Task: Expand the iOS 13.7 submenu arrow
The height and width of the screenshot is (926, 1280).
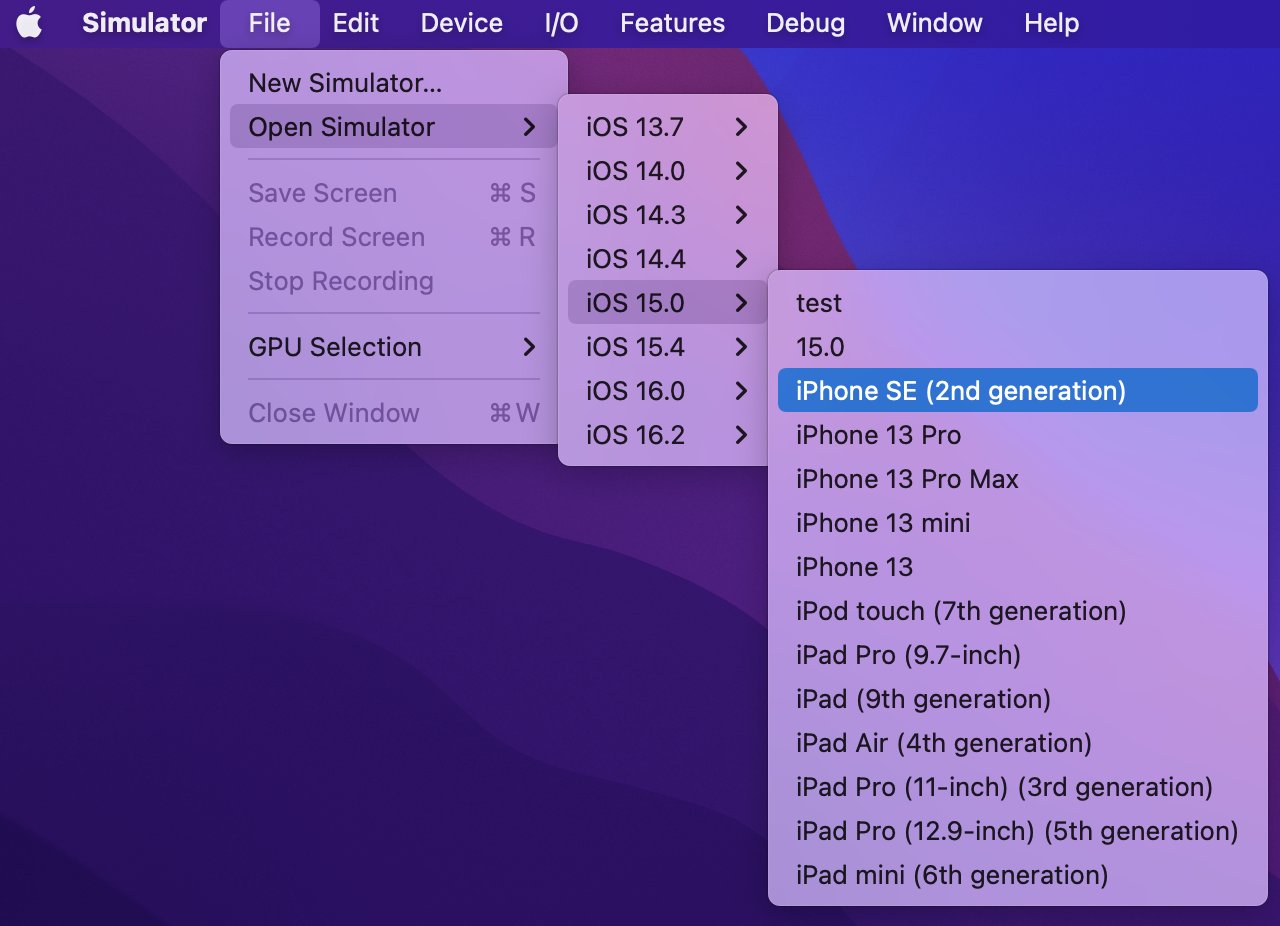Action: point(740,127)
